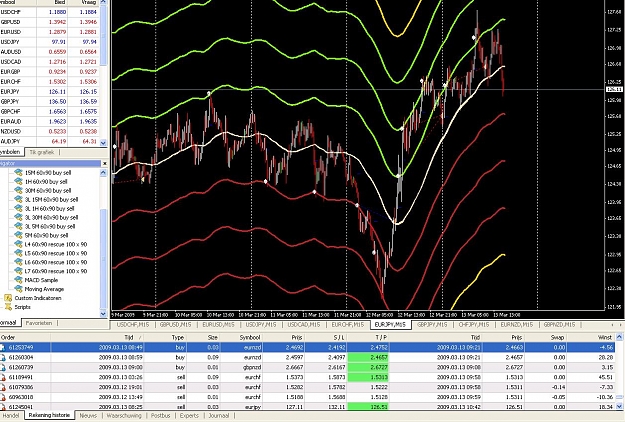Click the icon of 3L 15M 60x90 buy sell
This screenshot has height=422, width=625.
click(x=18, y=199)
